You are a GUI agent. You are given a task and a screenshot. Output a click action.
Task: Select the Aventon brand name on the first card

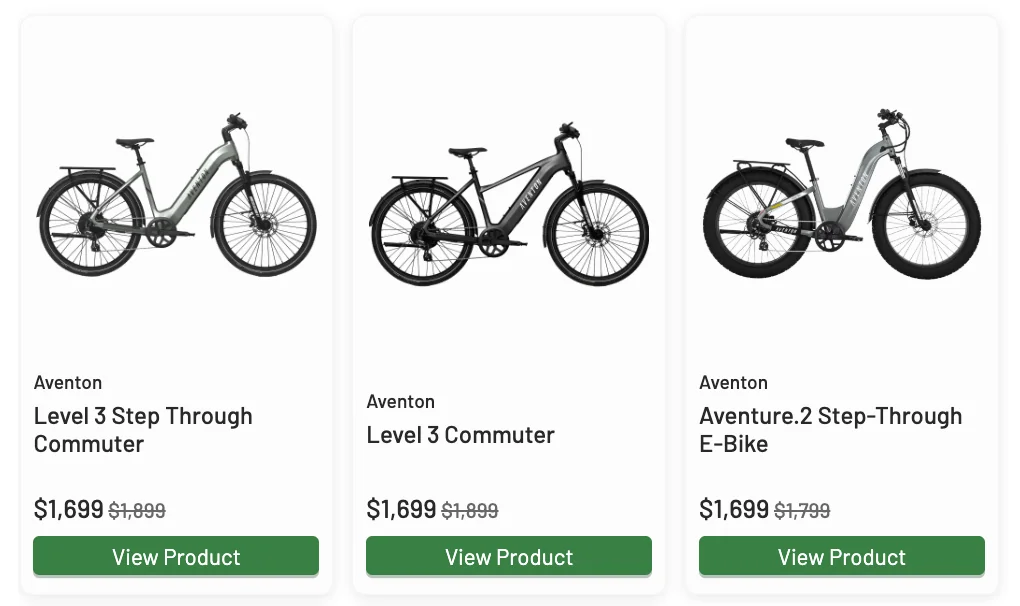(x=68, y=382)
